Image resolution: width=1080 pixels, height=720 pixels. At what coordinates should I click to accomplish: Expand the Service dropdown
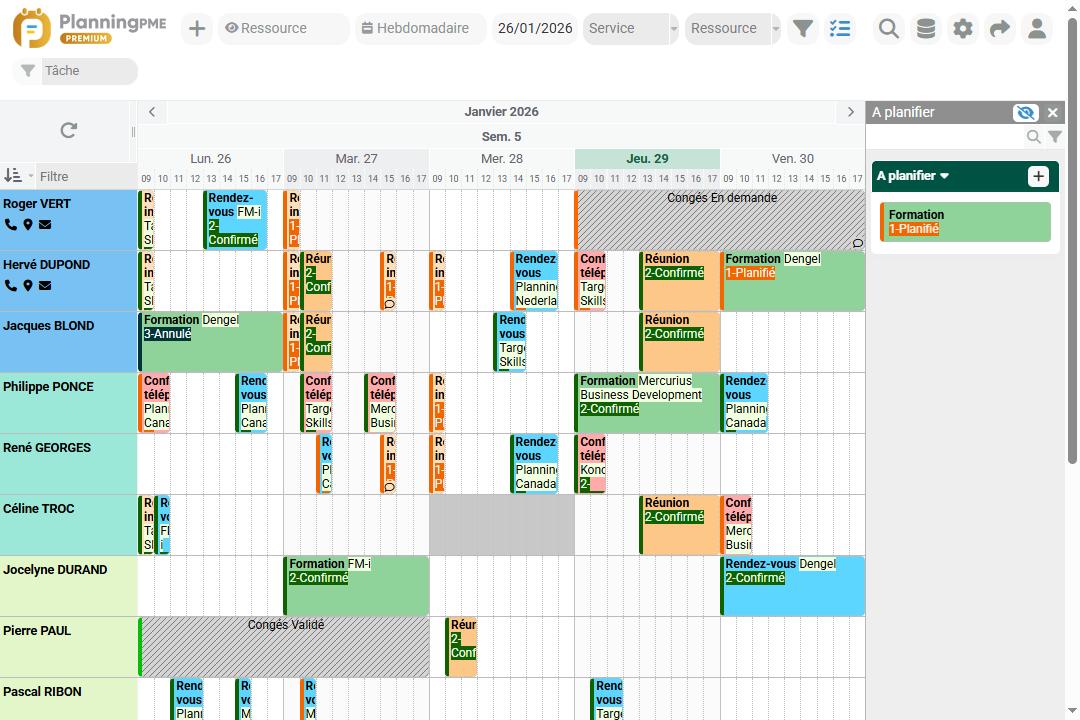pyautogui.click(x=630, y=28)
